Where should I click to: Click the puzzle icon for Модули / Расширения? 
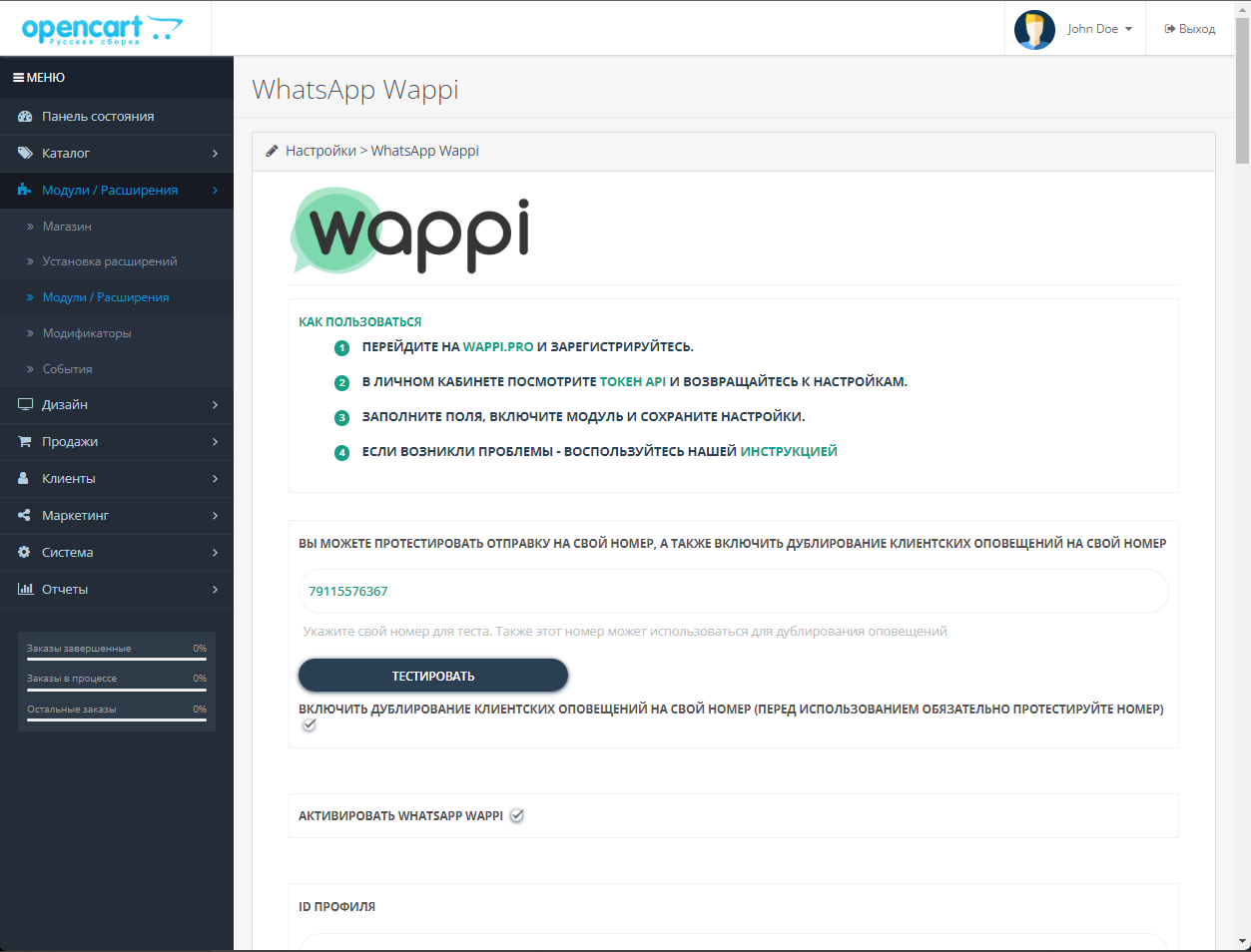click(25, 190)
